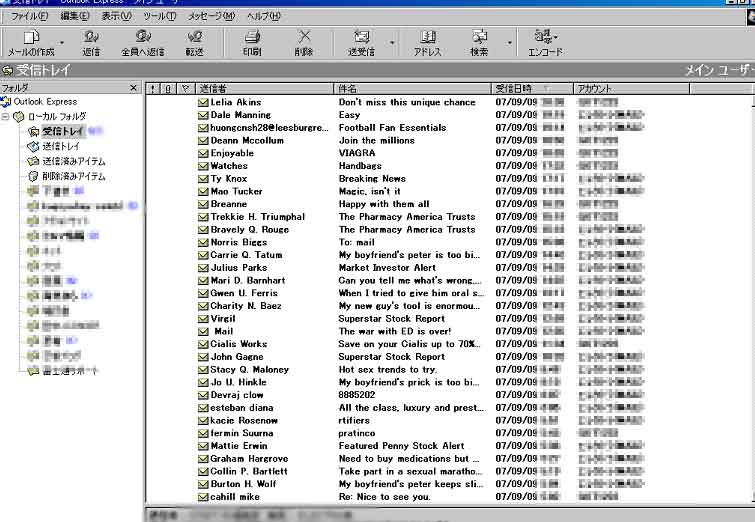
Task: Select message with subject '8885202'
Action: coord(357,395)
